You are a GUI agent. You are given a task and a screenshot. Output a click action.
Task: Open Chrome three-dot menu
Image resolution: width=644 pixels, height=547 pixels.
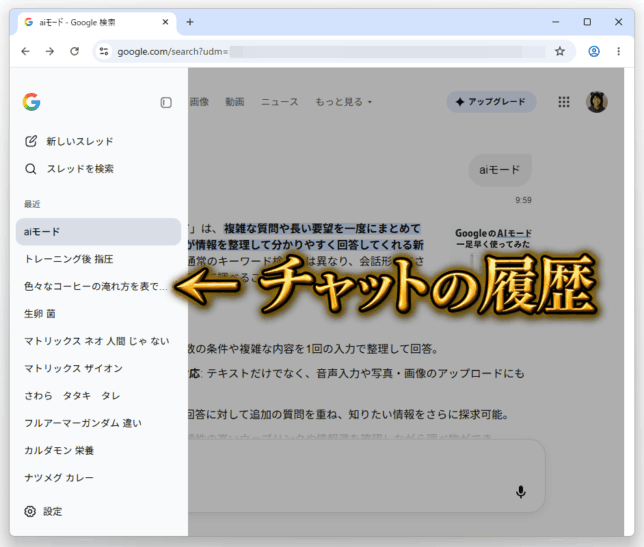tap(619, 51)
